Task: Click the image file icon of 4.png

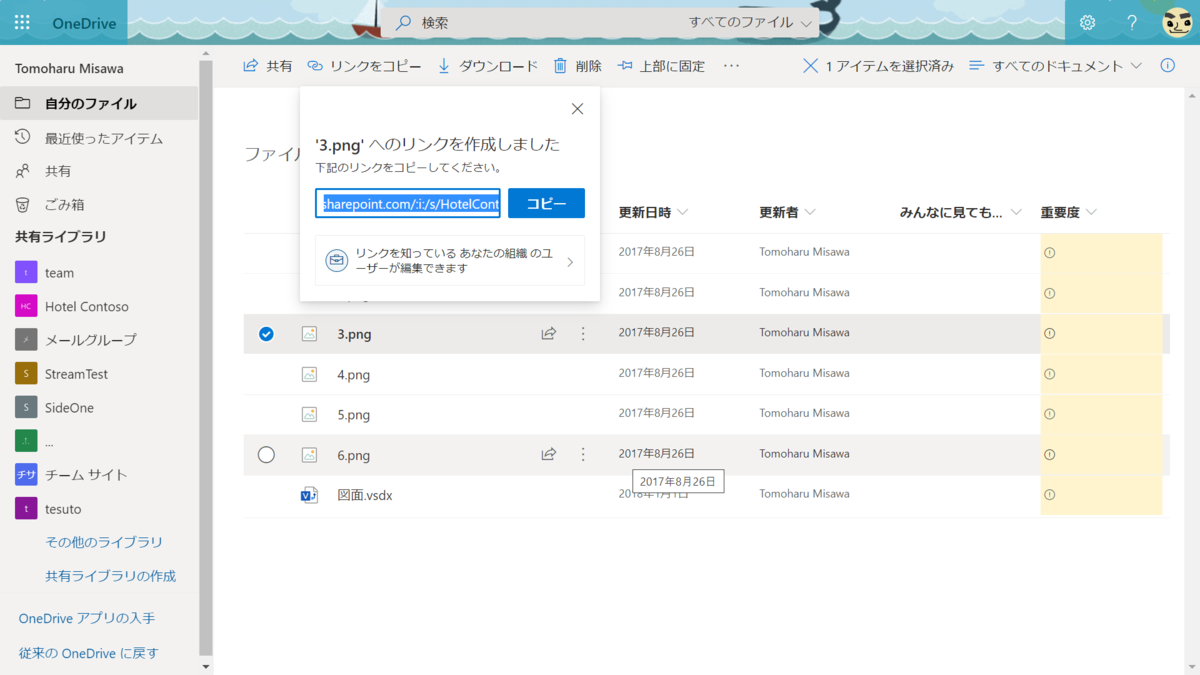Action: (310, 374)
